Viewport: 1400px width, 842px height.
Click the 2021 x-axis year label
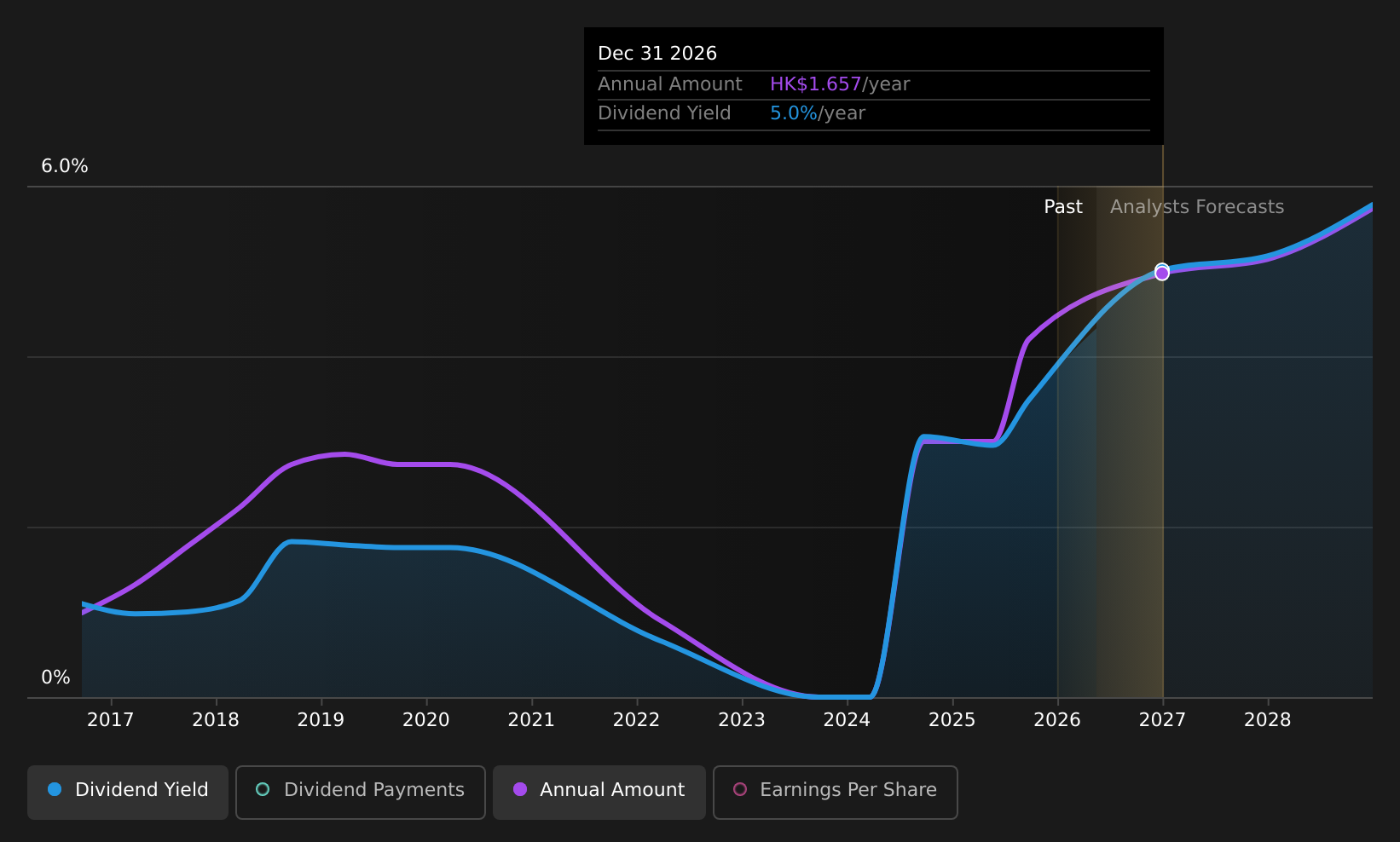coord(531,720)
